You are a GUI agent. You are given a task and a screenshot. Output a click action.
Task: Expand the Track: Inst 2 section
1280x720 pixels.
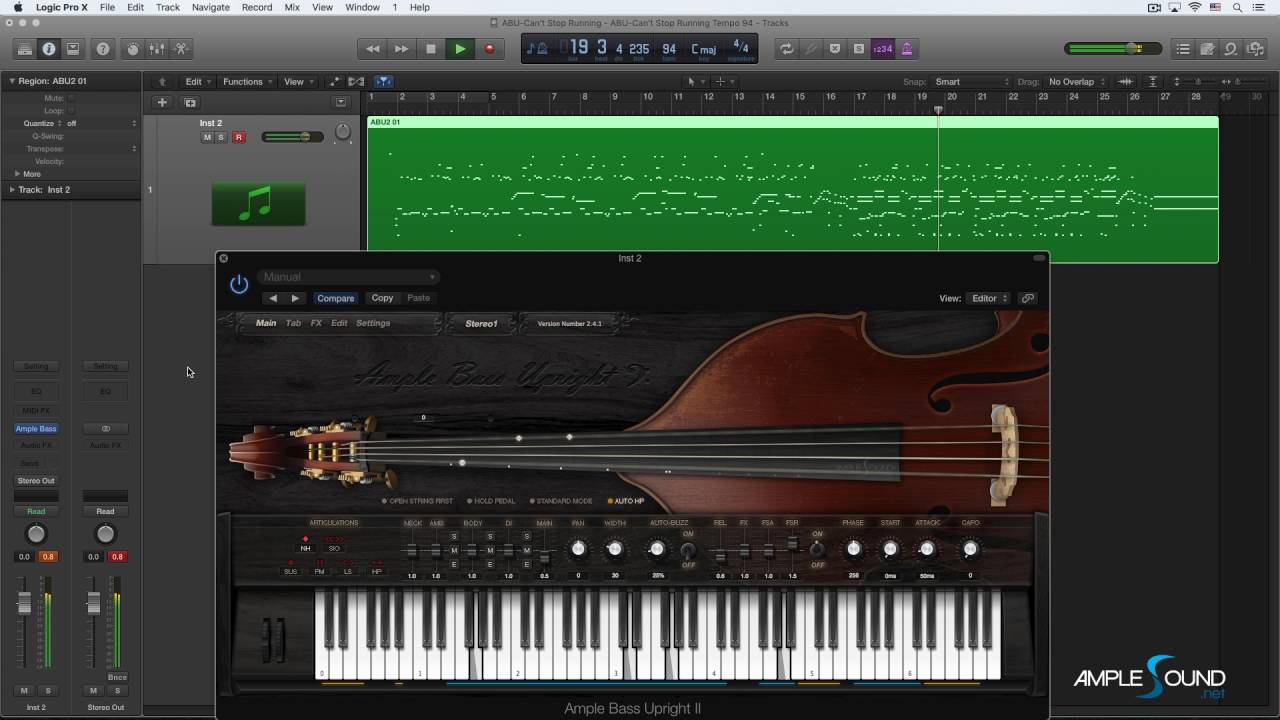[x=12, y=189]
